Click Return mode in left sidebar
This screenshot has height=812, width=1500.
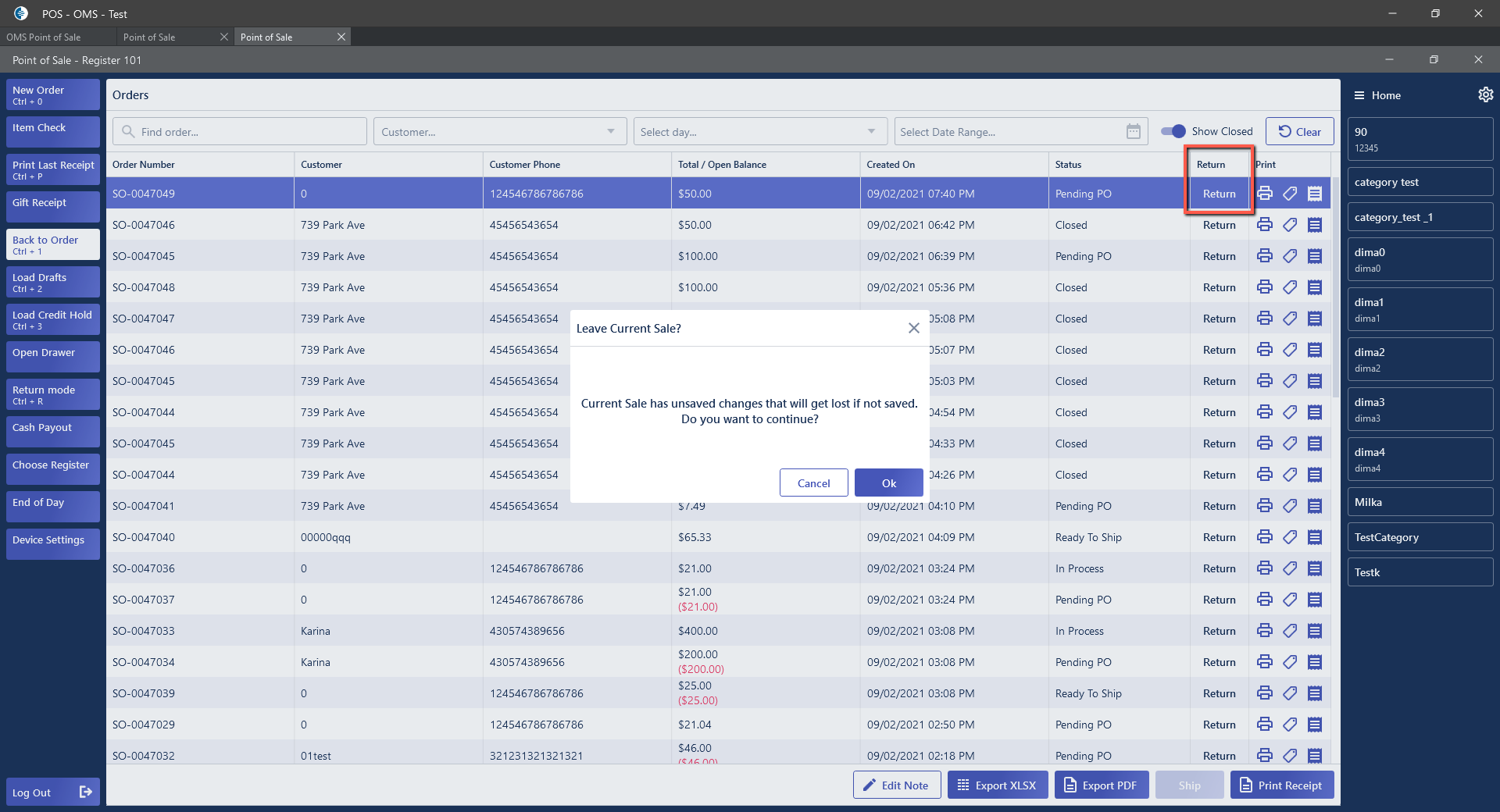(52, 394)
